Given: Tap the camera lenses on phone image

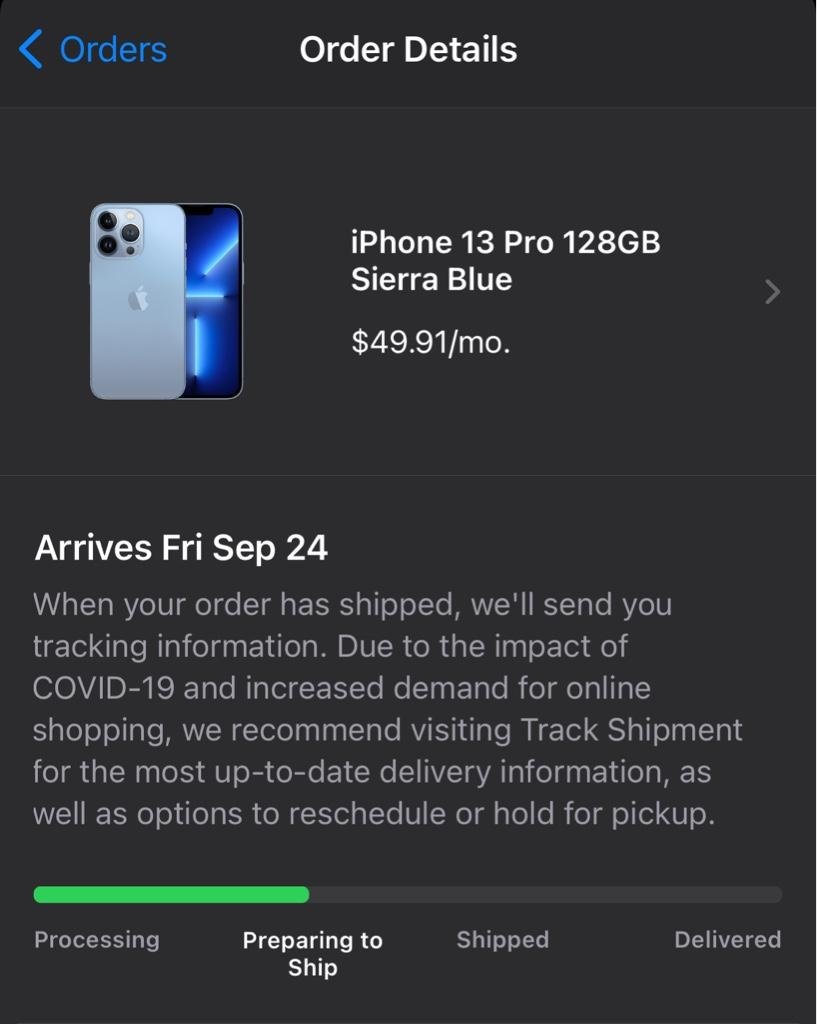Looking at the screenshot, I should click(118, 233).
